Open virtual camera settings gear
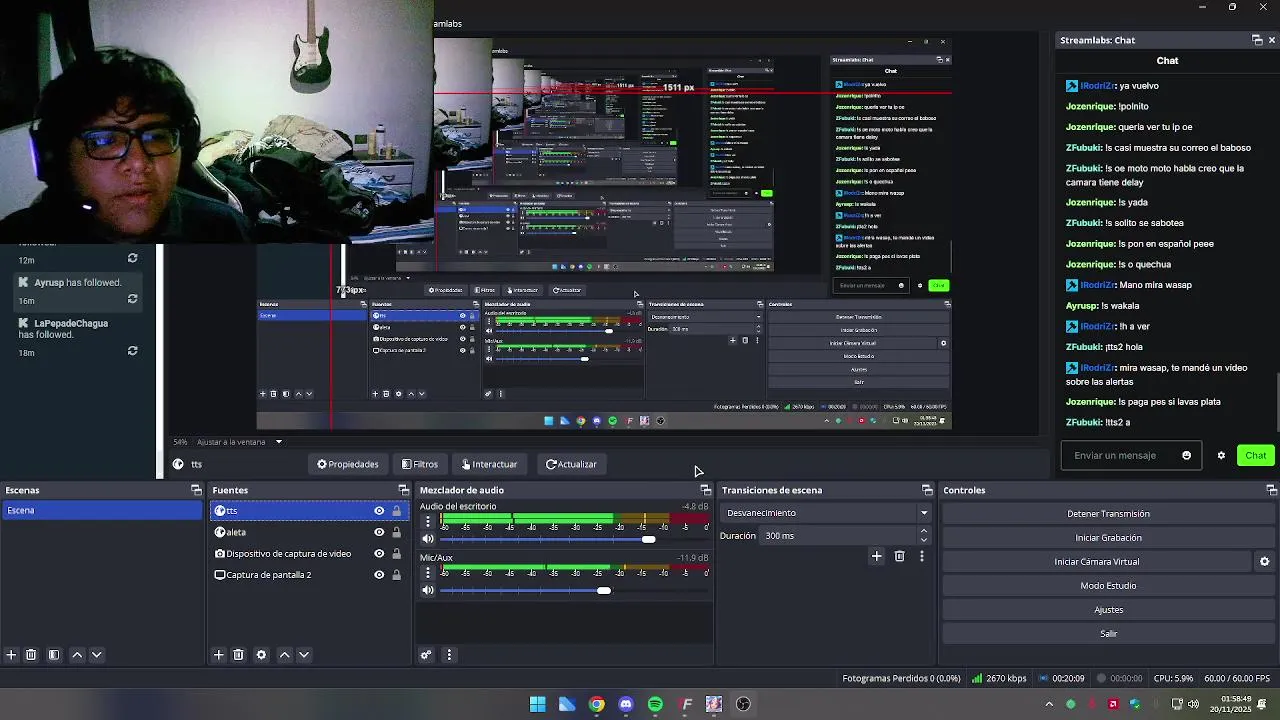 [x=1264, y=562]
